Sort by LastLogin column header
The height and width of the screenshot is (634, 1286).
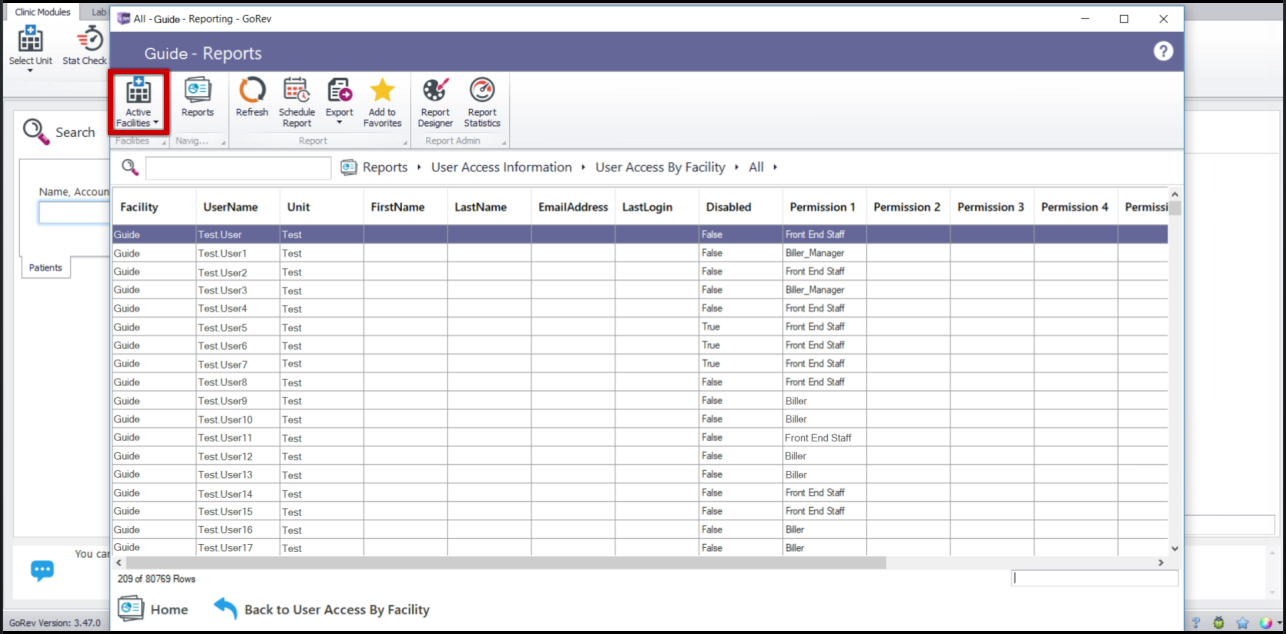657,207
